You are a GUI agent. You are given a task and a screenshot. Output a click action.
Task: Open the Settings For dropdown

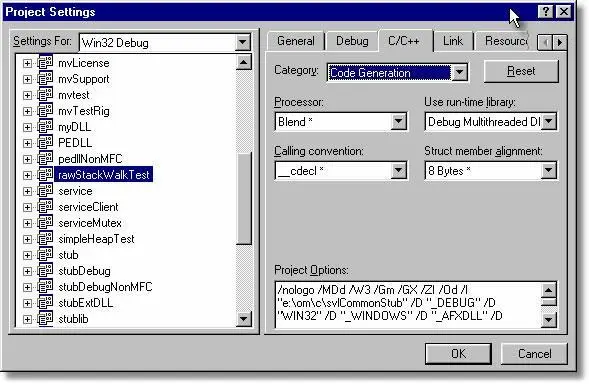[x=243, y=42]
